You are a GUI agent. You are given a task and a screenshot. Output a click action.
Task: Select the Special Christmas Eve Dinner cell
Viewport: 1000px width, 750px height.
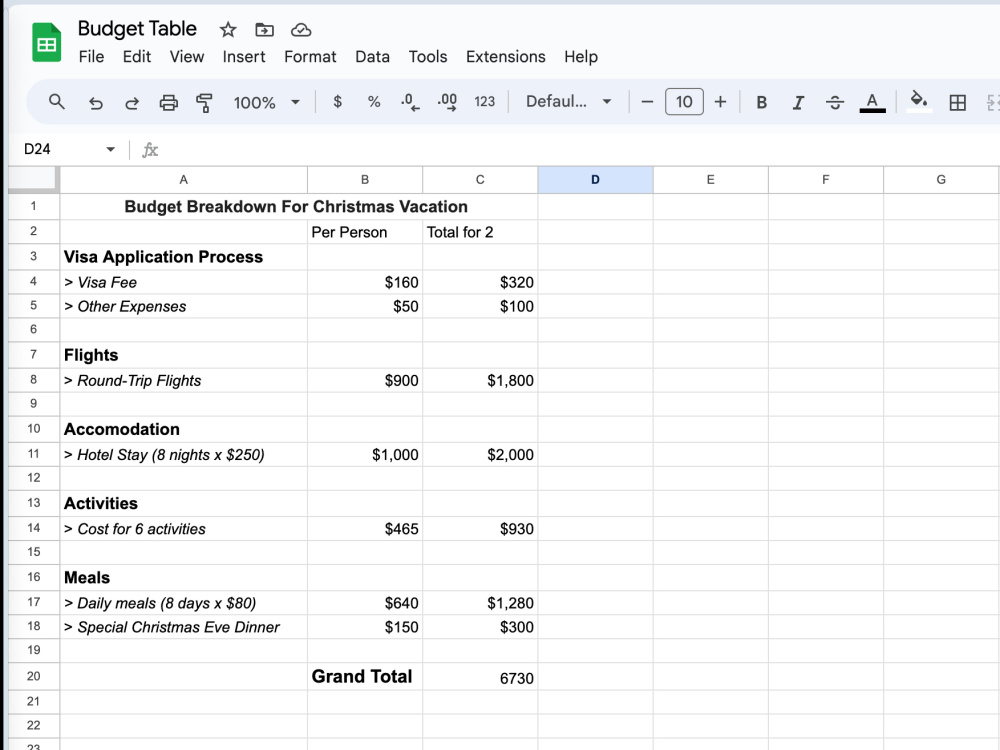(x=184, y=627)
